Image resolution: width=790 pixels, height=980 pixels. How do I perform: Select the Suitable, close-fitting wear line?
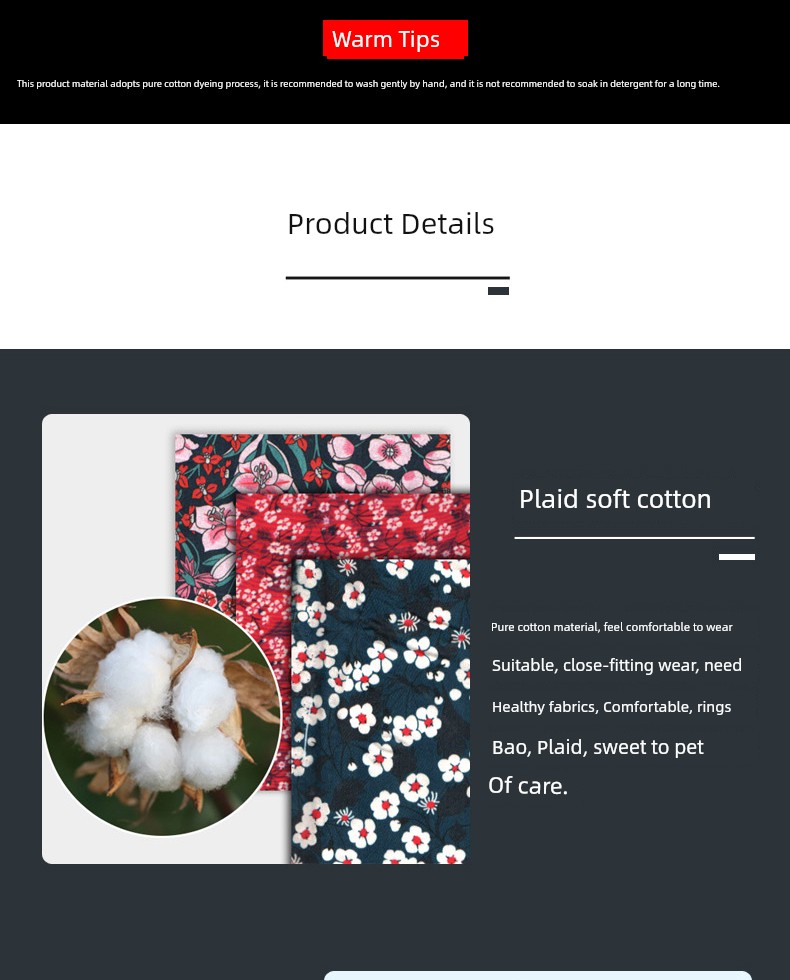click(x=616, y=665)
